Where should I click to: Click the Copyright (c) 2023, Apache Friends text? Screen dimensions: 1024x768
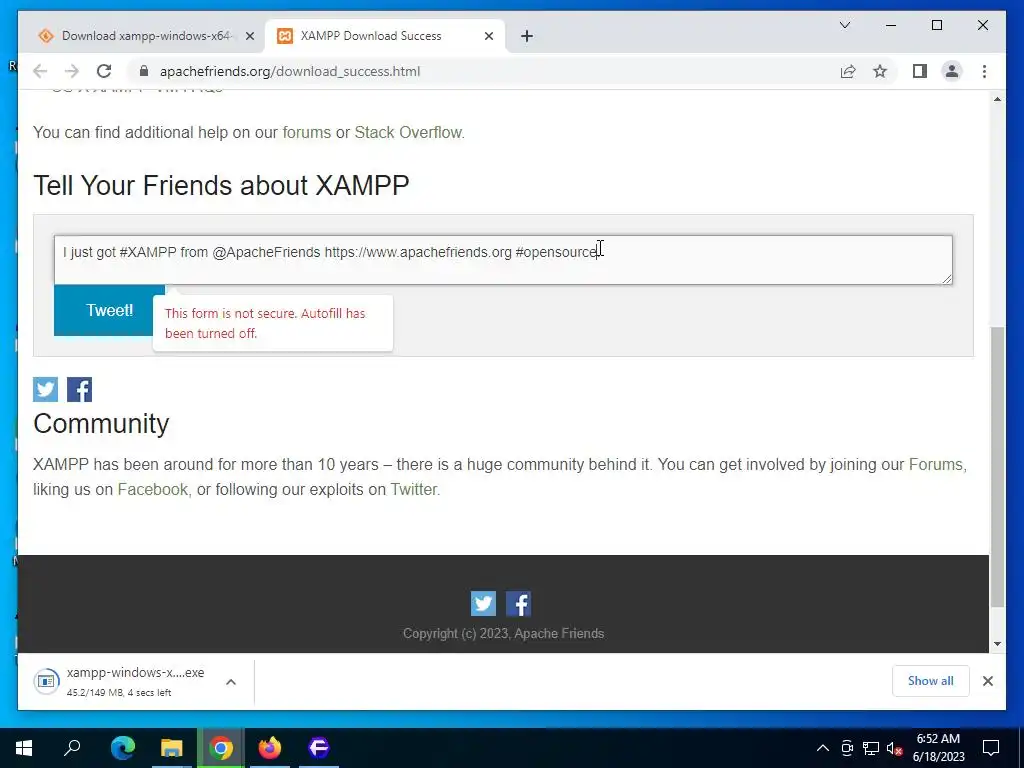[504, 633]
